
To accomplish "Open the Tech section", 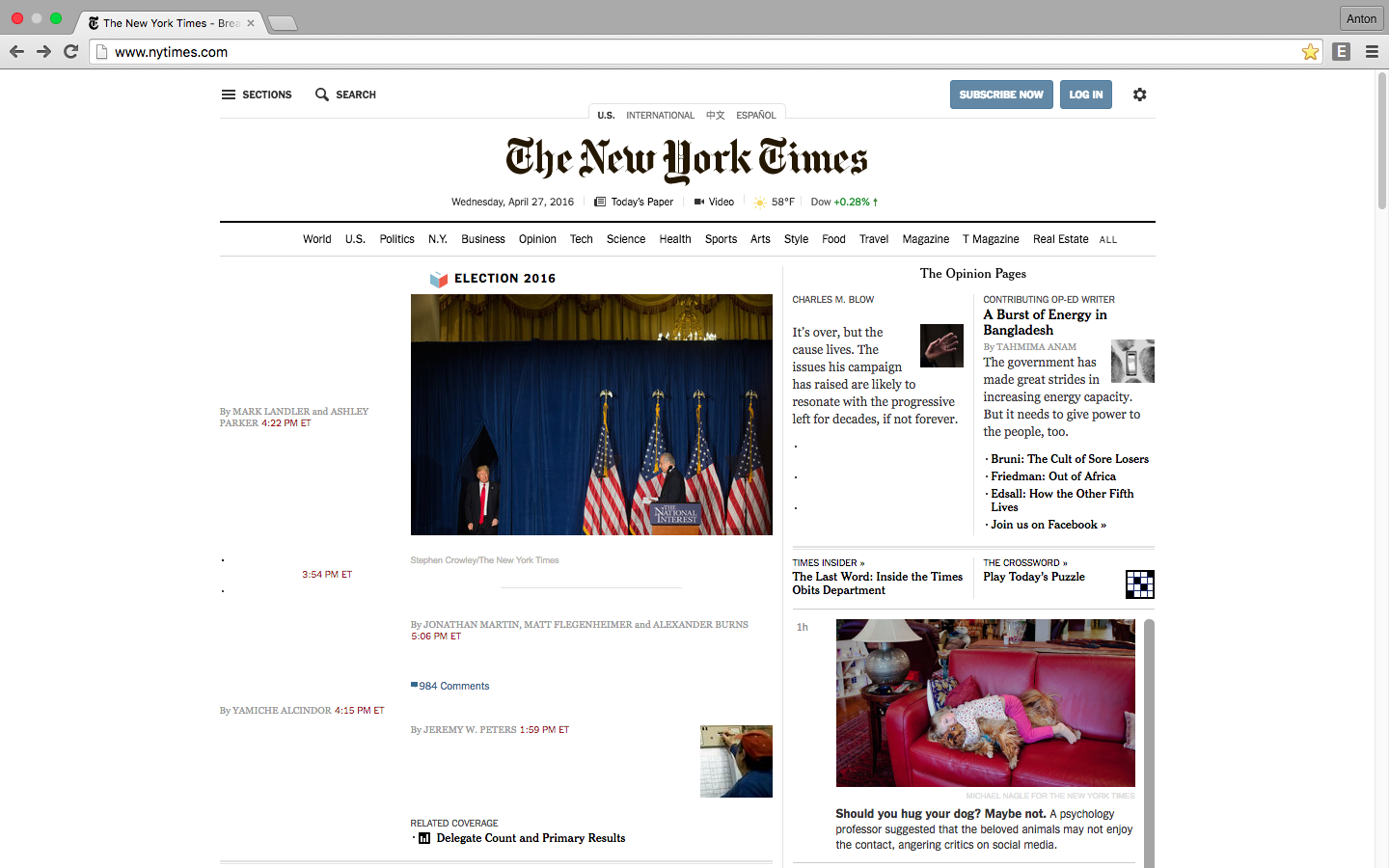I will coord(581,239).
